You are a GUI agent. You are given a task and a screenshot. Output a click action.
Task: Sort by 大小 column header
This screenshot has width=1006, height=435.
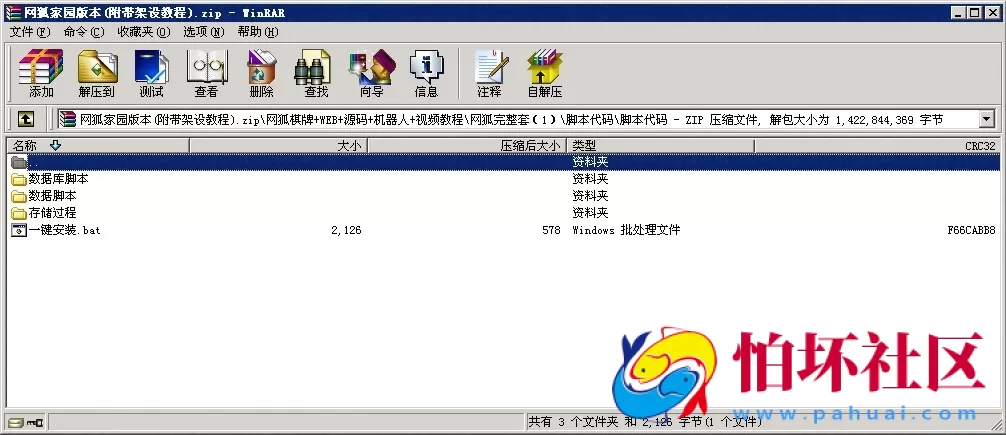click(x=278, y=146)
